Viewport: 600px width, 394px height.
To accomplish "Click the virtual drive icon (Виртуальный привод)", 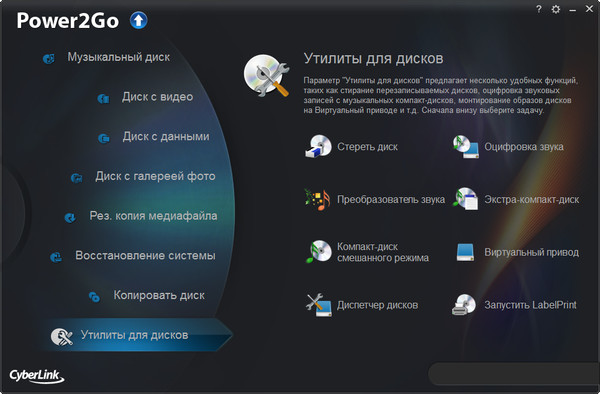I will click(465, 252).
